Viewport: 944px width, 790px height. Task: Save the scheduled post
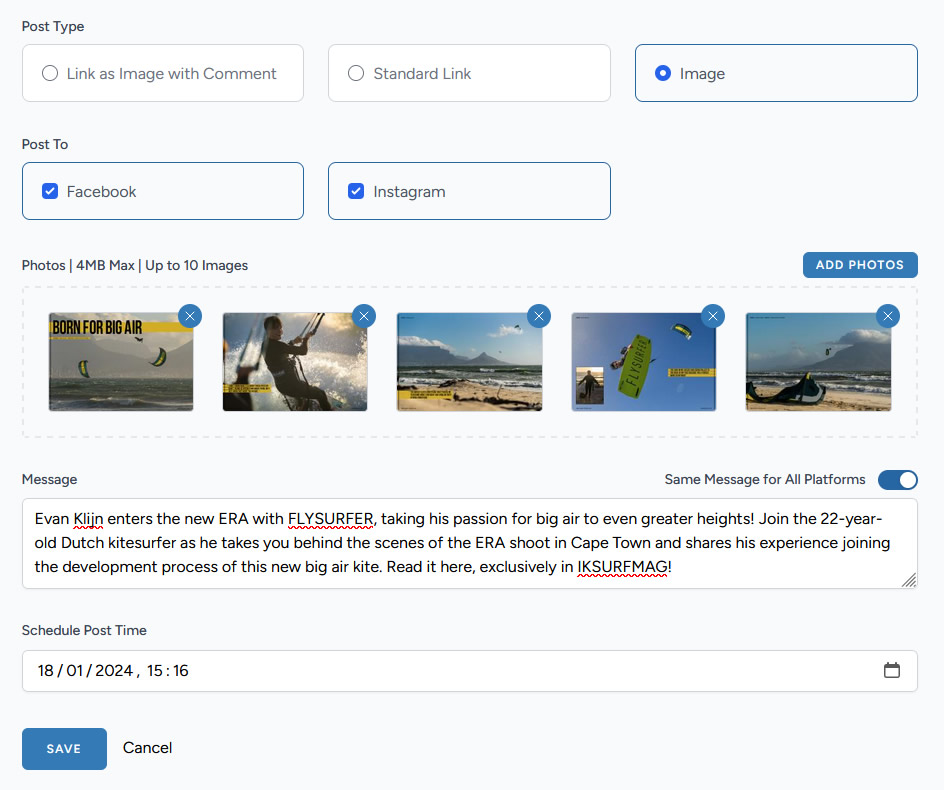(64, 749)
